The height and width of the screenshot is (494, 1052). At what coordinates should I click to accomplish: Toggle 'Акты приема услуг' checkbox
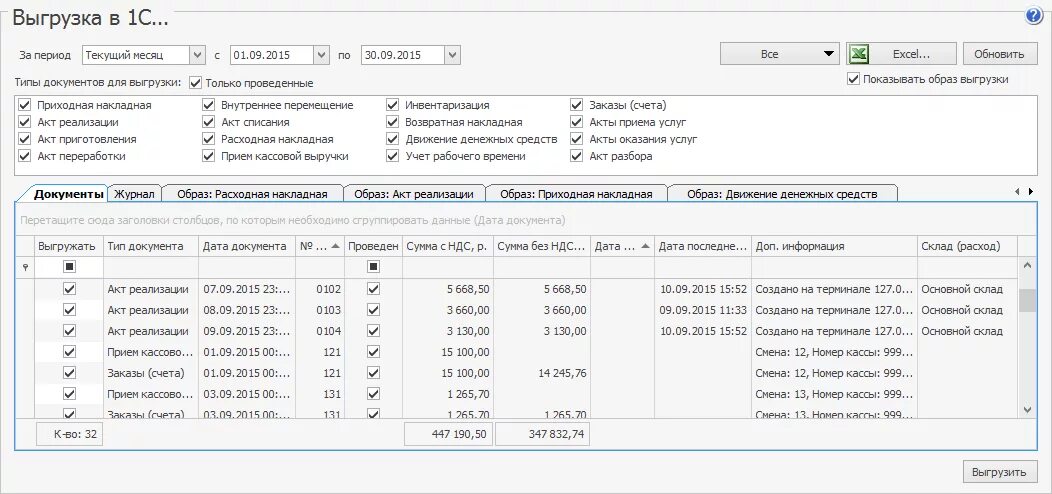click(x=576, y=122)
